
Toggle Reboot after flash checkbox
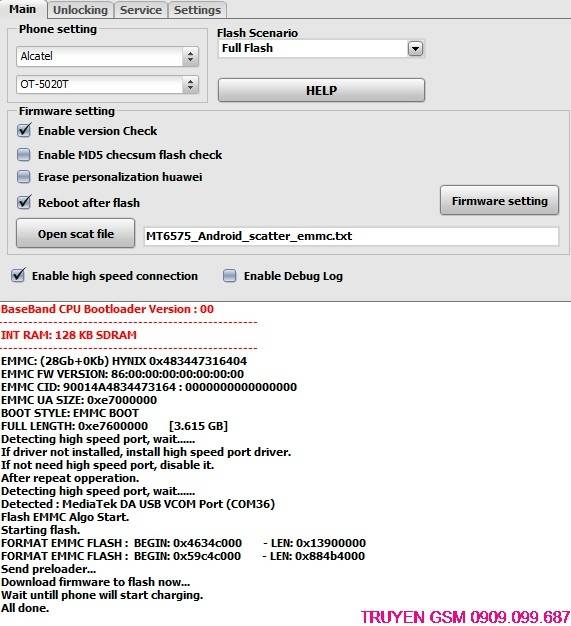point(24,202)
